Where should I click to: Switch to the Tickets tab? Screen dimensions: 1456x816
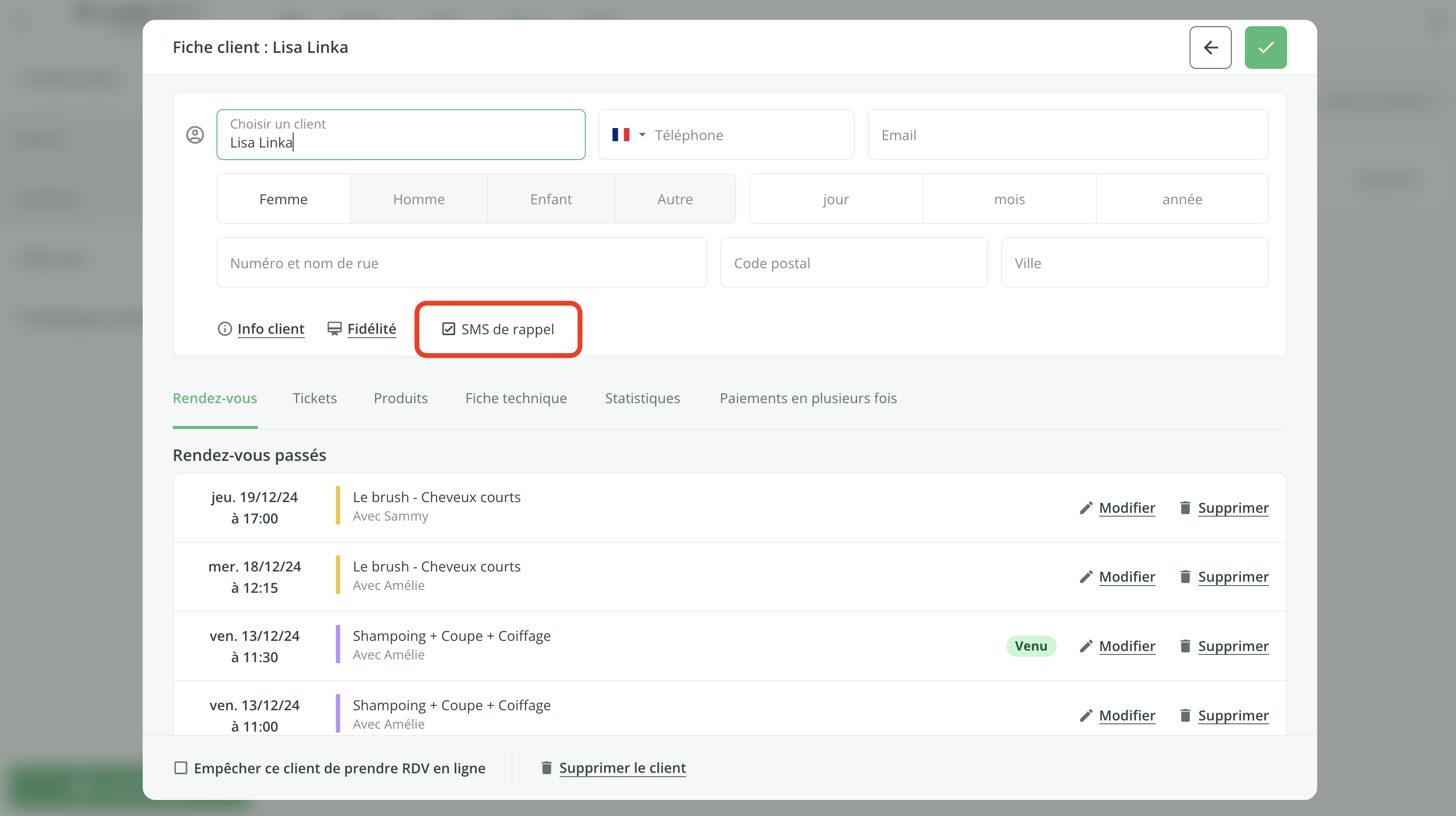tap(314, 398)
